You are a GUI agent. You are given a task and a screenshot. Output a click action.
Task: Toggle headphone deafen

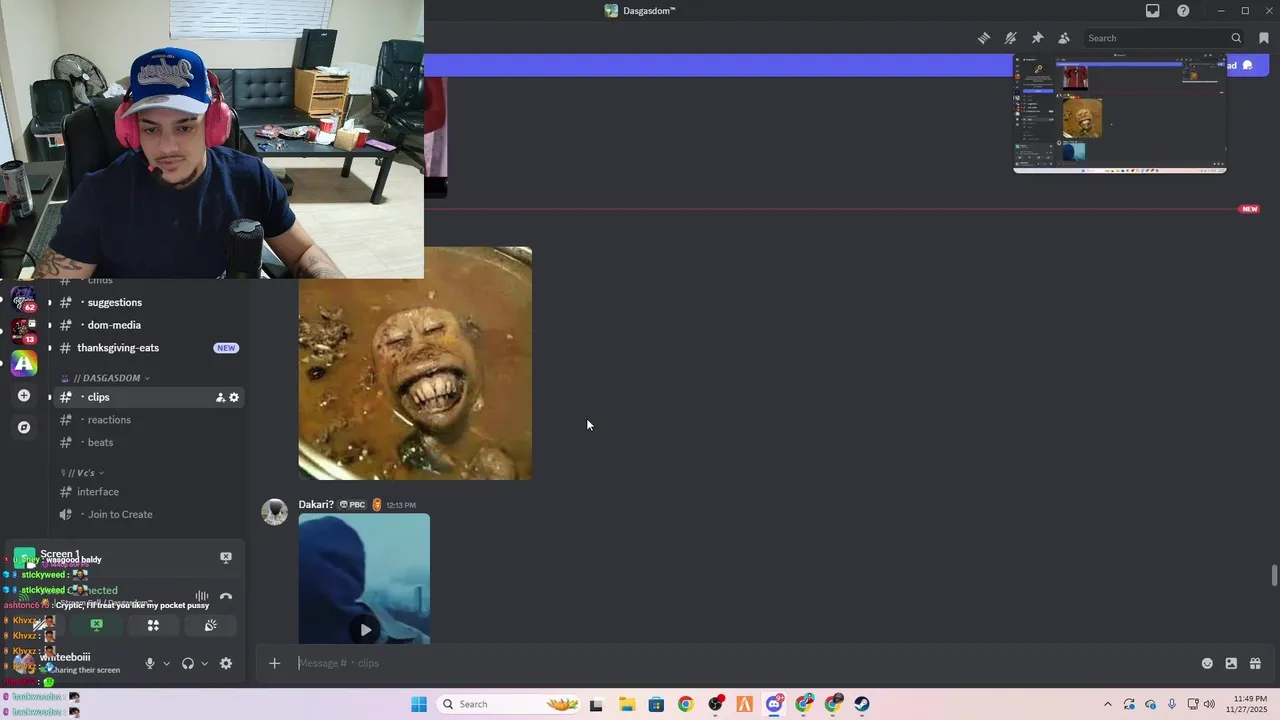tap(187, 663)
